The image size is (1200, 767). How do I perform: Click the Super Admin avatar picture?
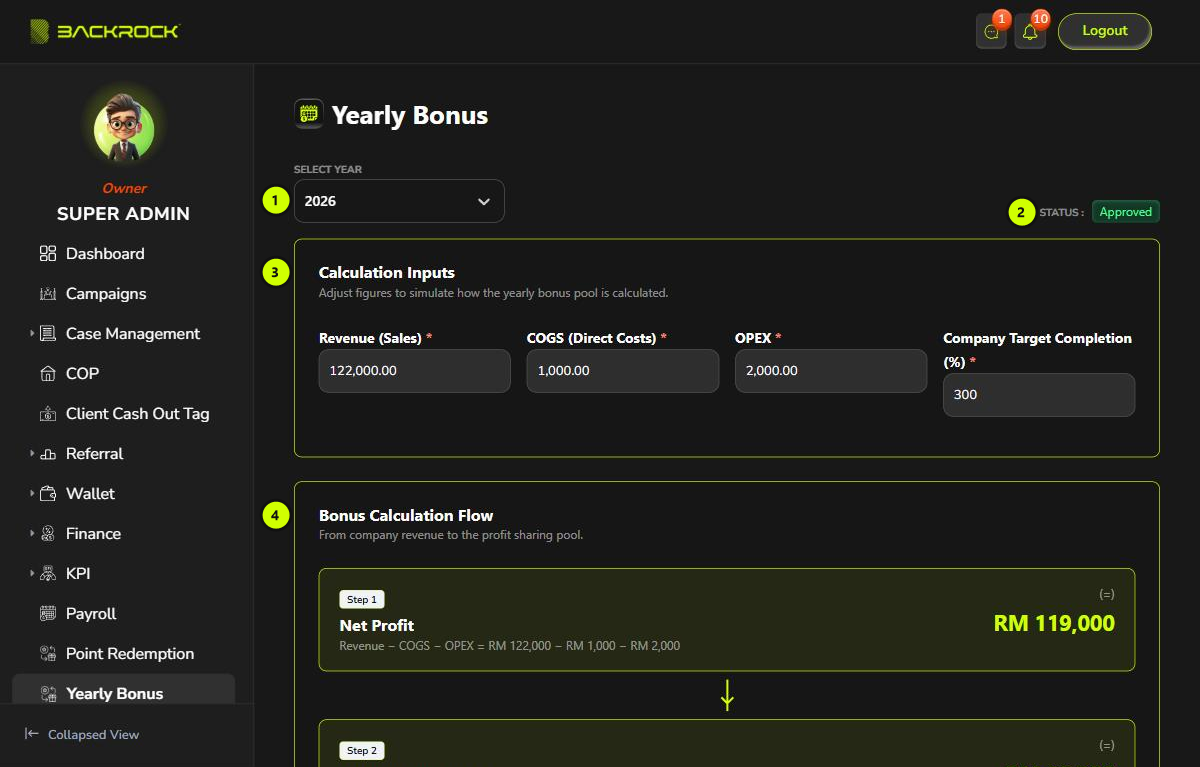pyautogui.click(x=124, y=129)
